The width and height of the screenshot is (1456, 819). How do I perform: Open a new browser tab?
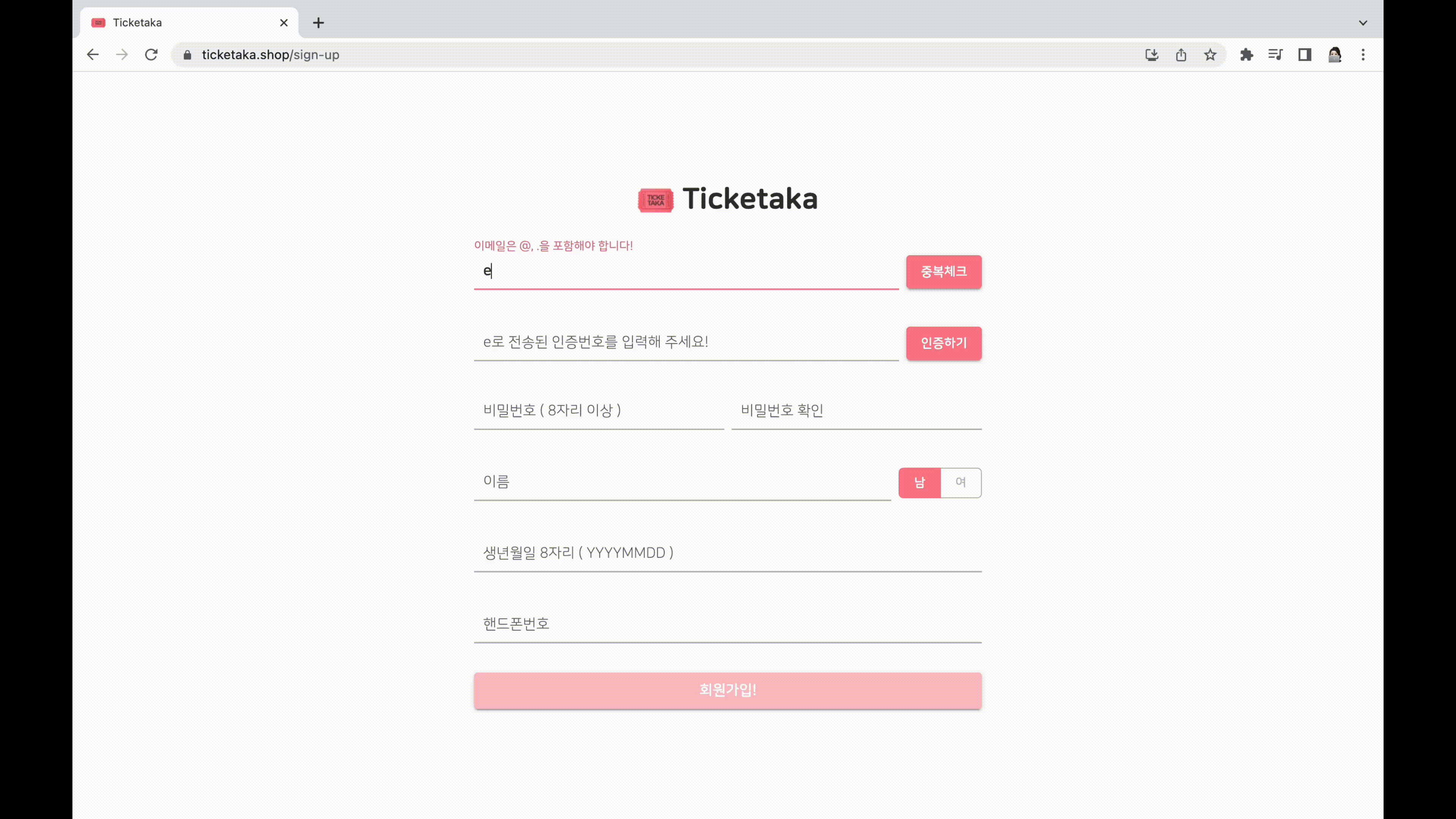pos(319,23)
